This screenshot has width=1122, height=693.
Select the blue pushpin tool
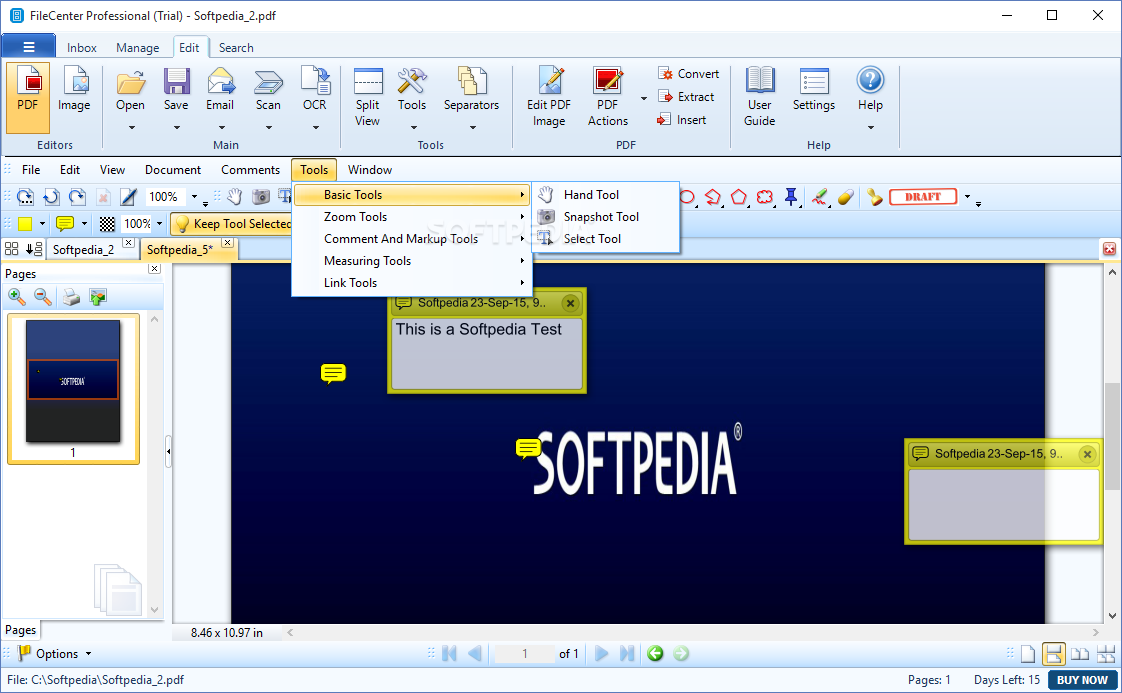(x=791, y=197)
